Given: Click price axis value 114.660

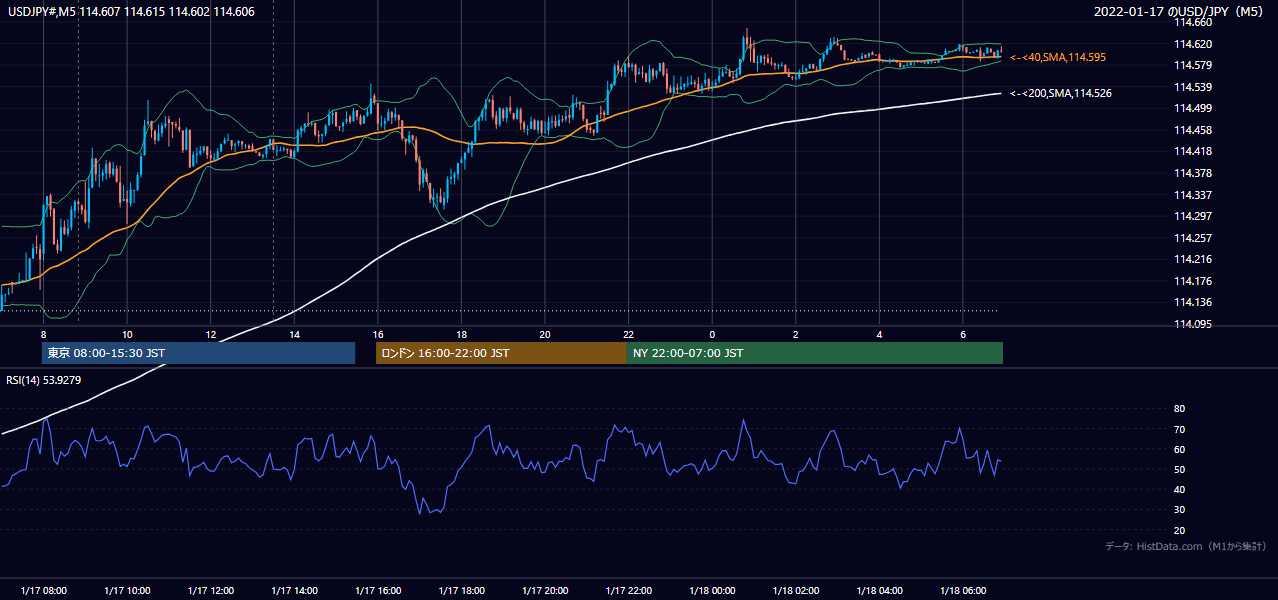Looking at the screenshot, I should (x=1195, y=22).
